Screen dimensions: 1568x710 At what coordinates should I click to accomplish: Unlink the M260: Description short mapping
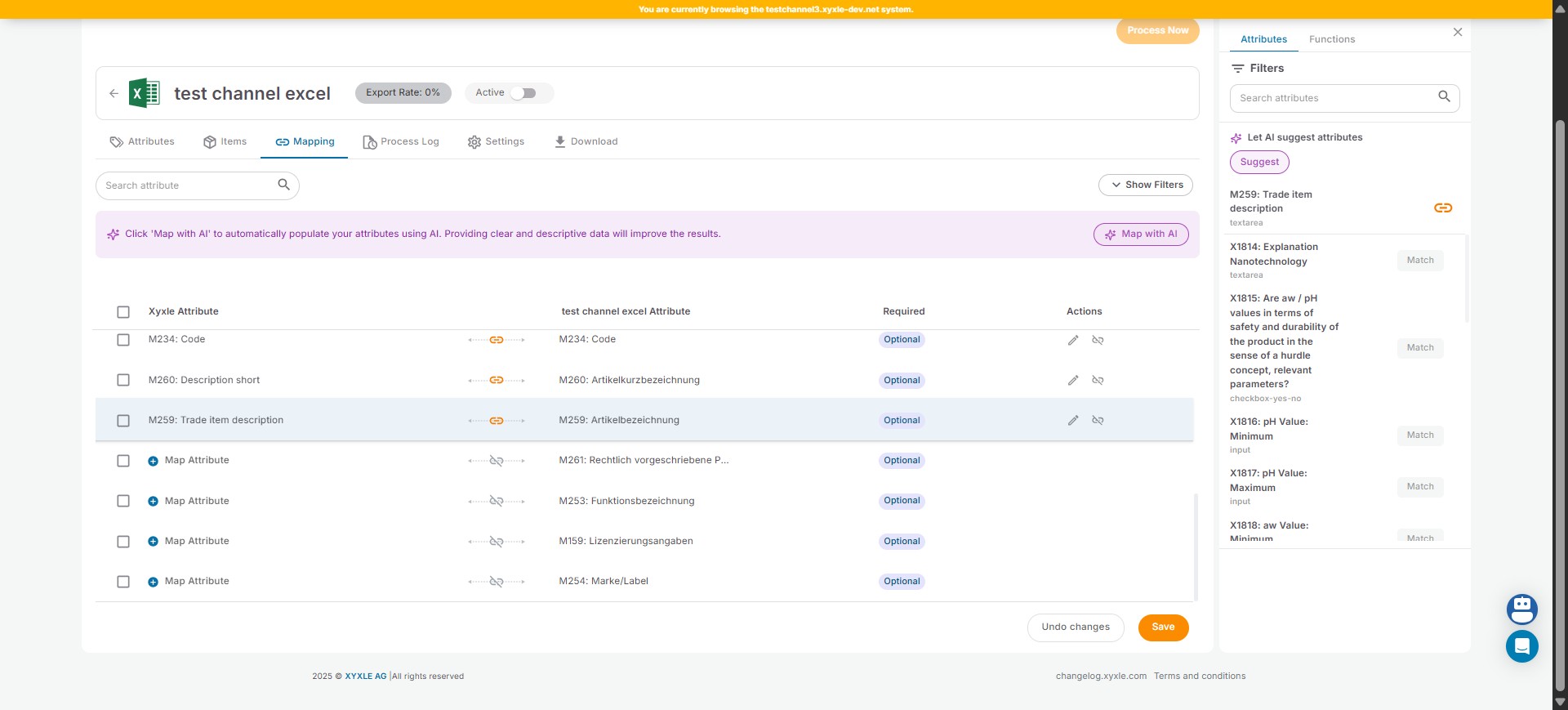[1098, 381]
